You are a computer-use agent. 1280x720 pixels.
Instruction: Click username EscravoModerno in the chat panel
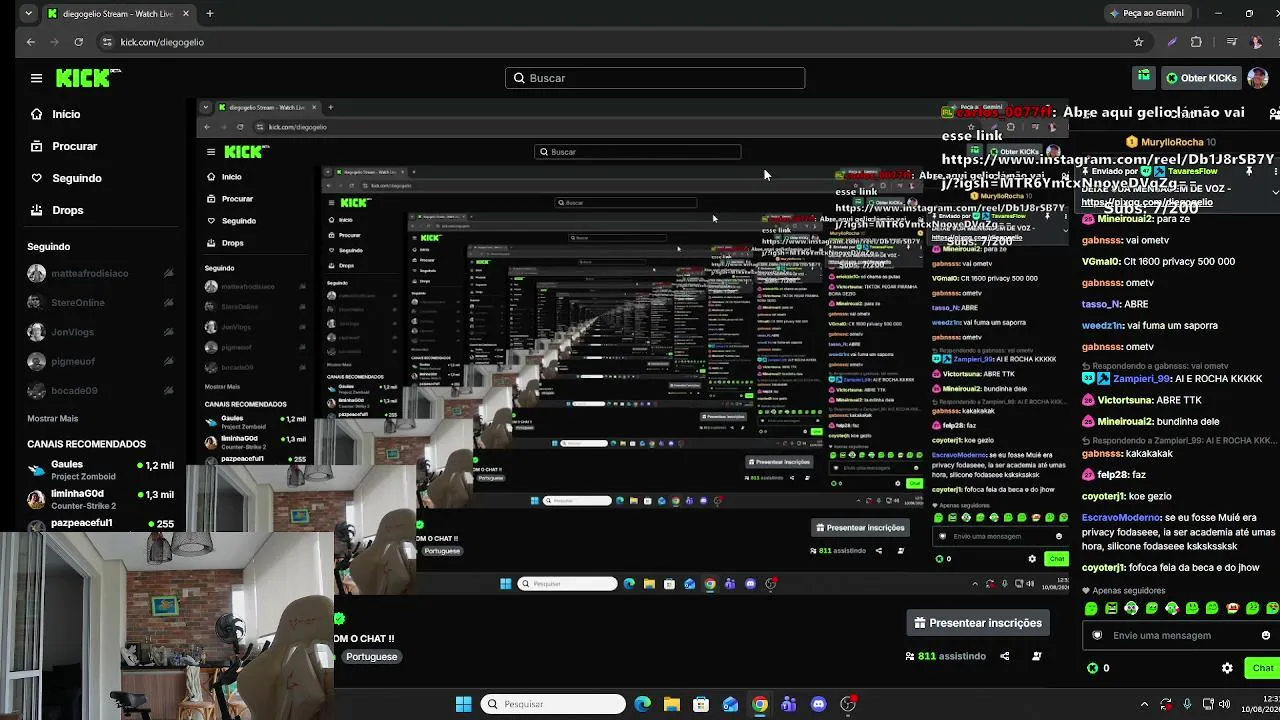[1122, 518]
